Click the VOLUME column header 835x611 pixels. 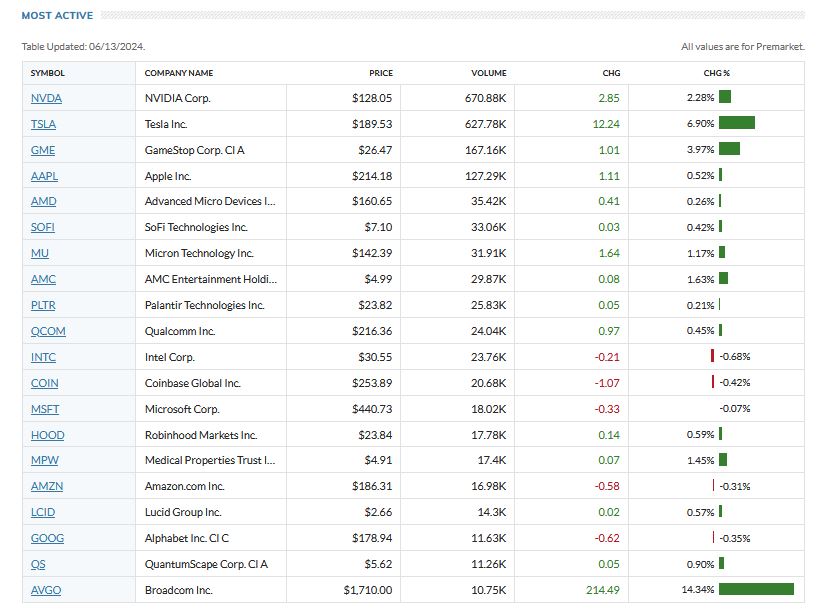point(489,73)
